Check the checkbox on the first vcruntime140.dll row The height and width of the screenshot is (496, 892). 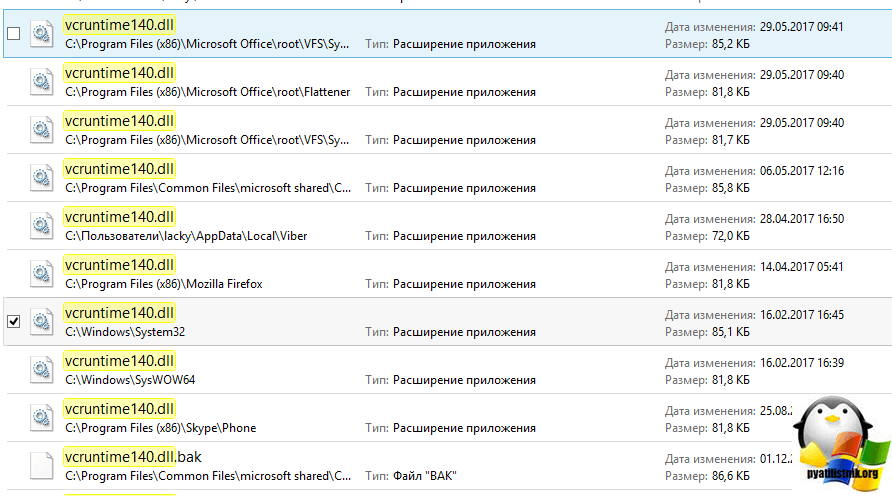click(x=13, y=33)
